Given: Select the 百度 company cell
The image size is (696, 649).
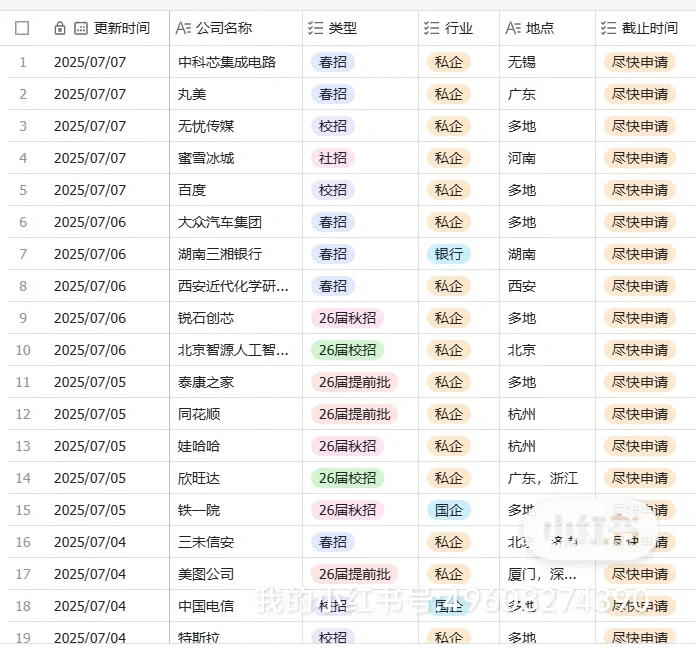Looking at the screenshot, I should tap(236, 190).
